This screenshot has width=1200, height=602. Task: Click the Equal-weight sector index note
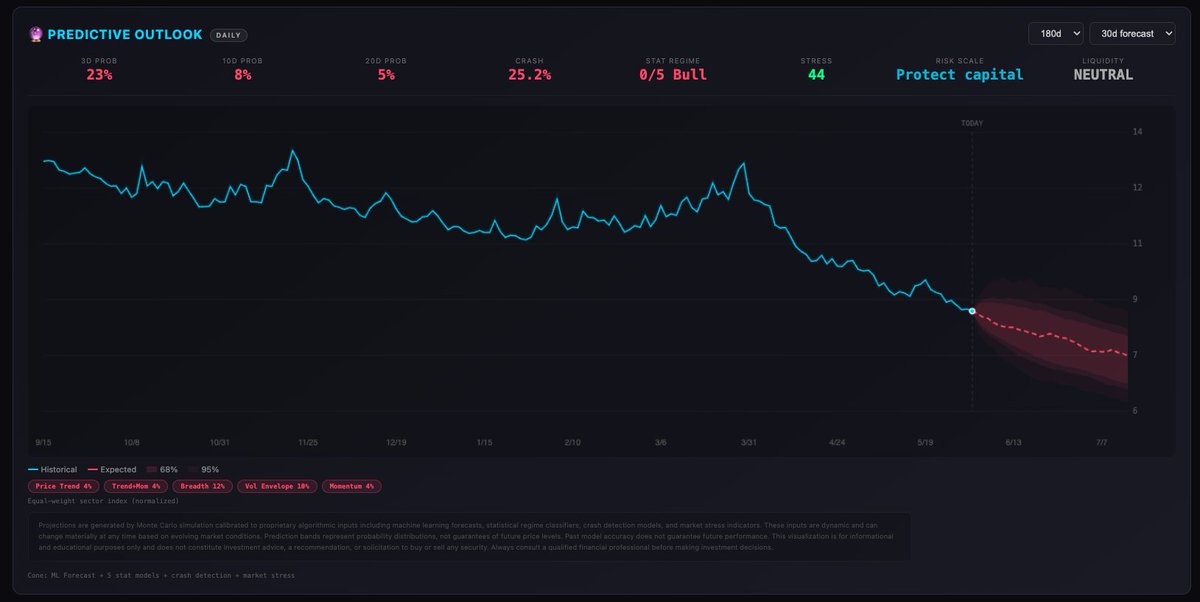[104, 500]
